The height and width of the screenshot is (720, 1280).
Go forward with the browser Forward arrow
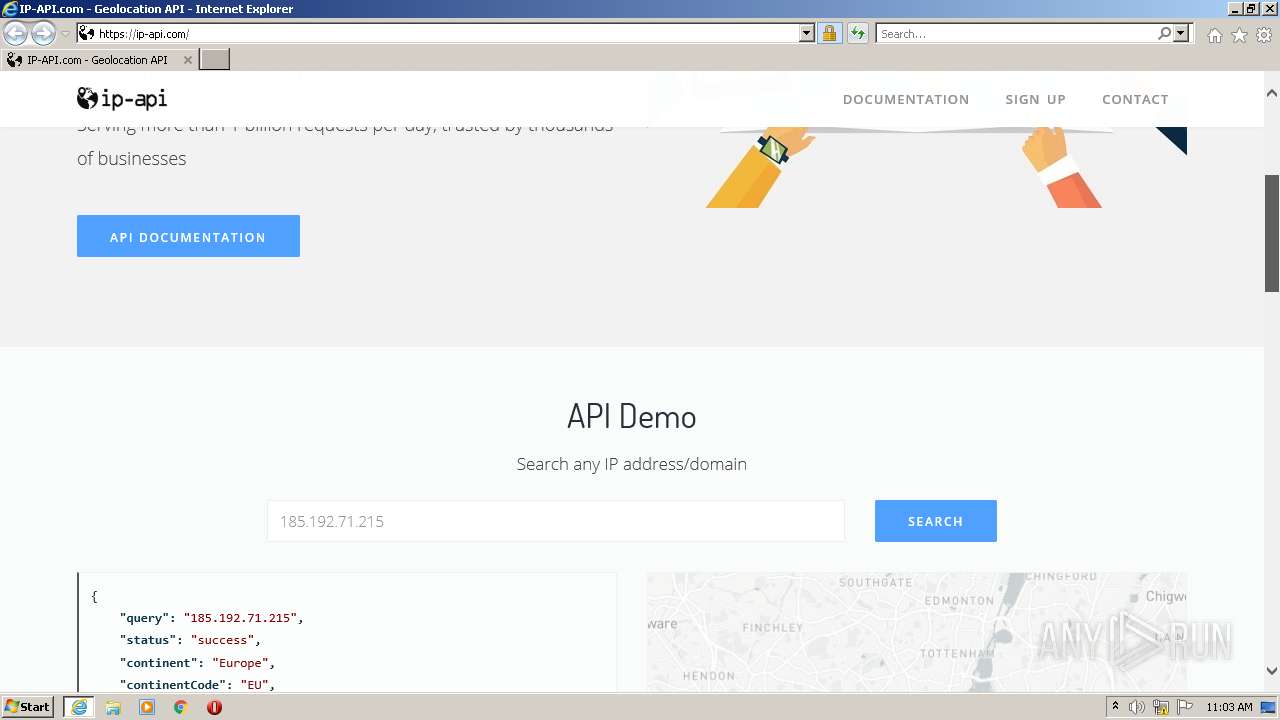[x=43, y=33]
